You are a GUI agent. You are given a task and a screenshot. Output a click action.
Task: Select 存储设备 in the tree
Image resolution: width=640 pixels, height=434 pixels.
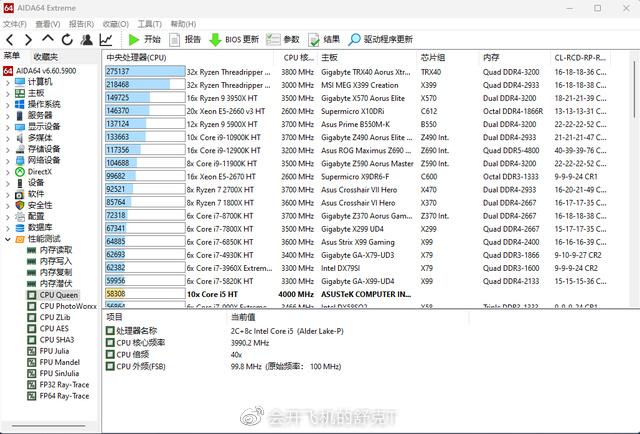pyautogui.click(x=44, y=149)
